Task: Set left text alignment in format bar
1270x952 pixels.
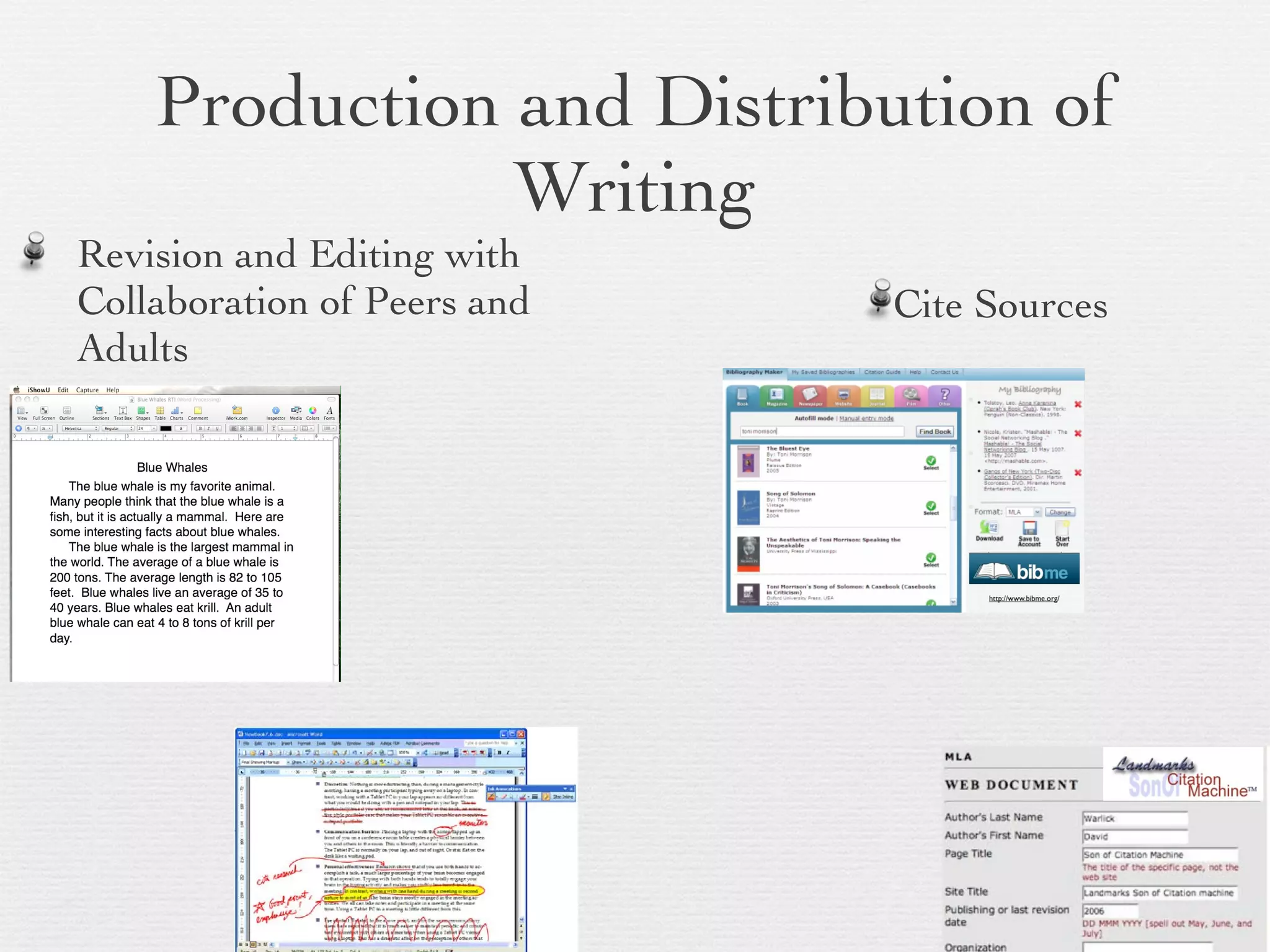Action: click(234, 428)
